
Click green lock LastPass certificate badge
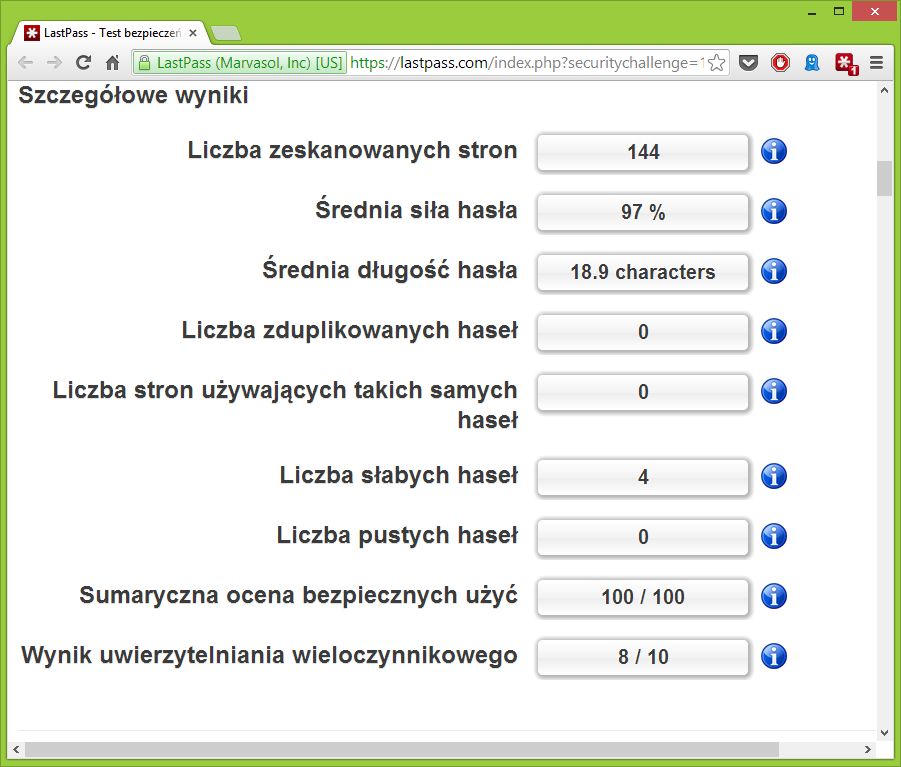(240, 63)
